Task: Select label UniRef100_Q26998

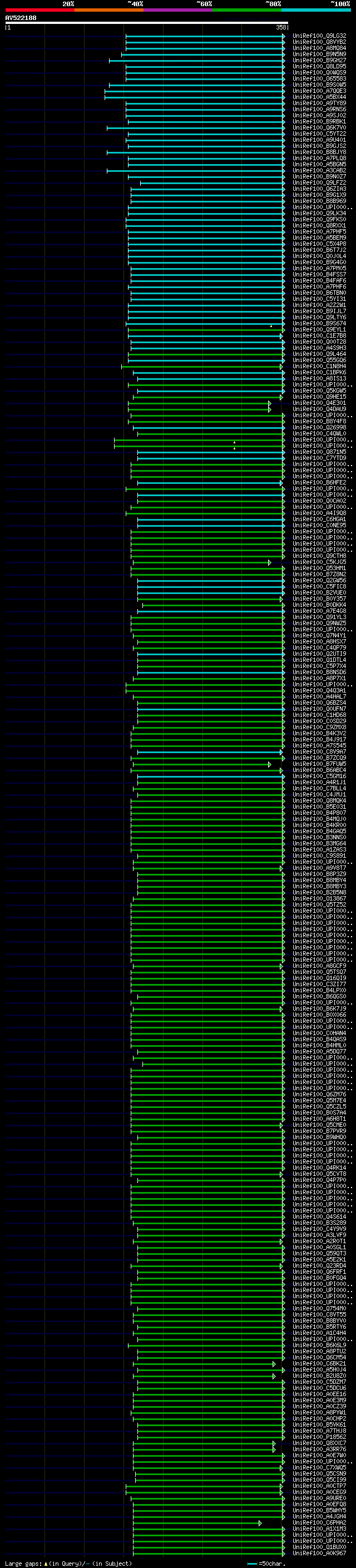Action: click(319, 427)
